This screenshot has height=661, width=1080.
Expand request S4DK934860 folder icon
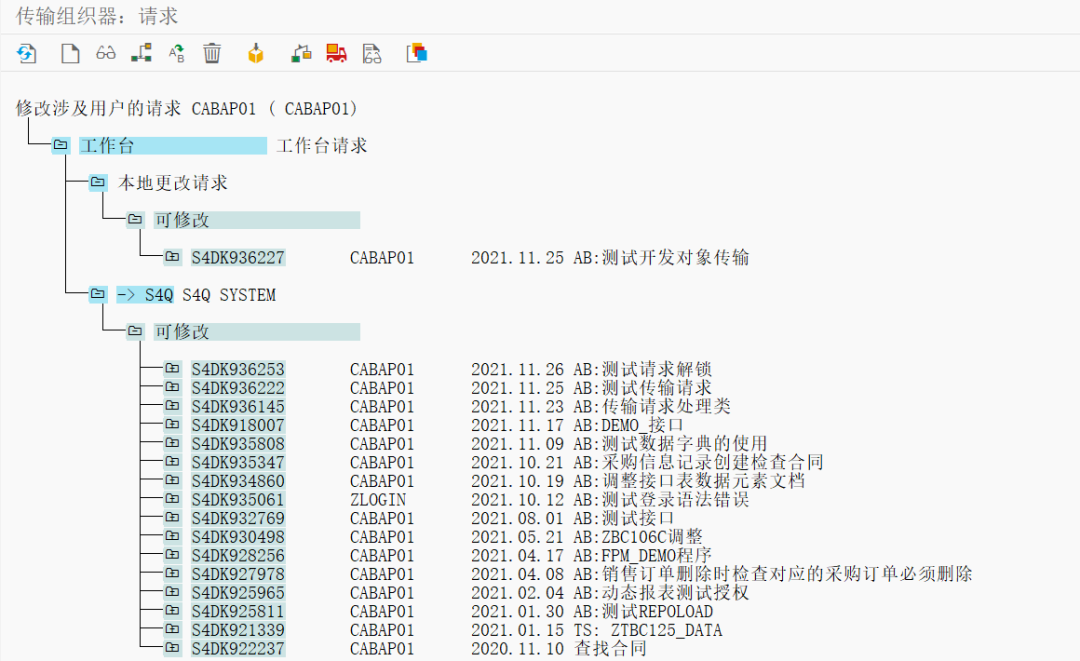[172, 480]
